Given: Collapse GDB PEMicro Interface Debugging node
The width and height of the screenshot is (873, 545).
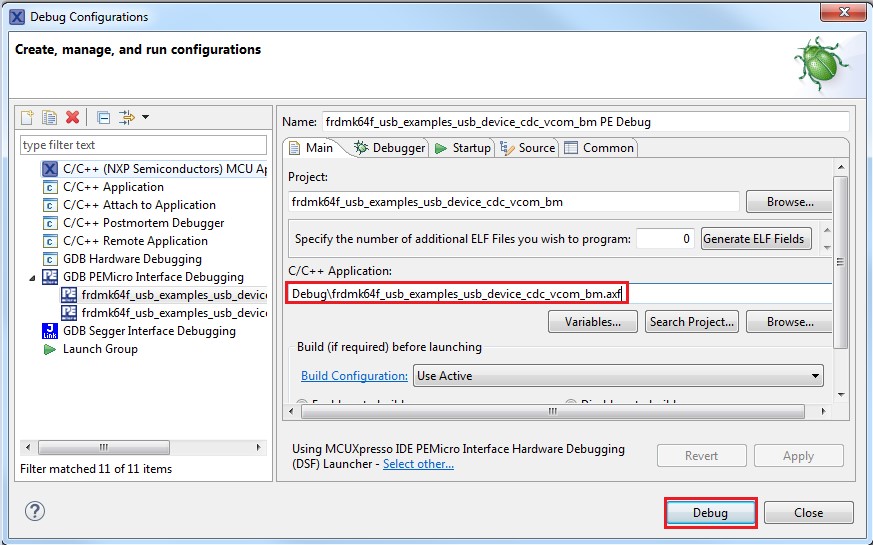Looking at the screenshot, I should click(x=32, y=277).
